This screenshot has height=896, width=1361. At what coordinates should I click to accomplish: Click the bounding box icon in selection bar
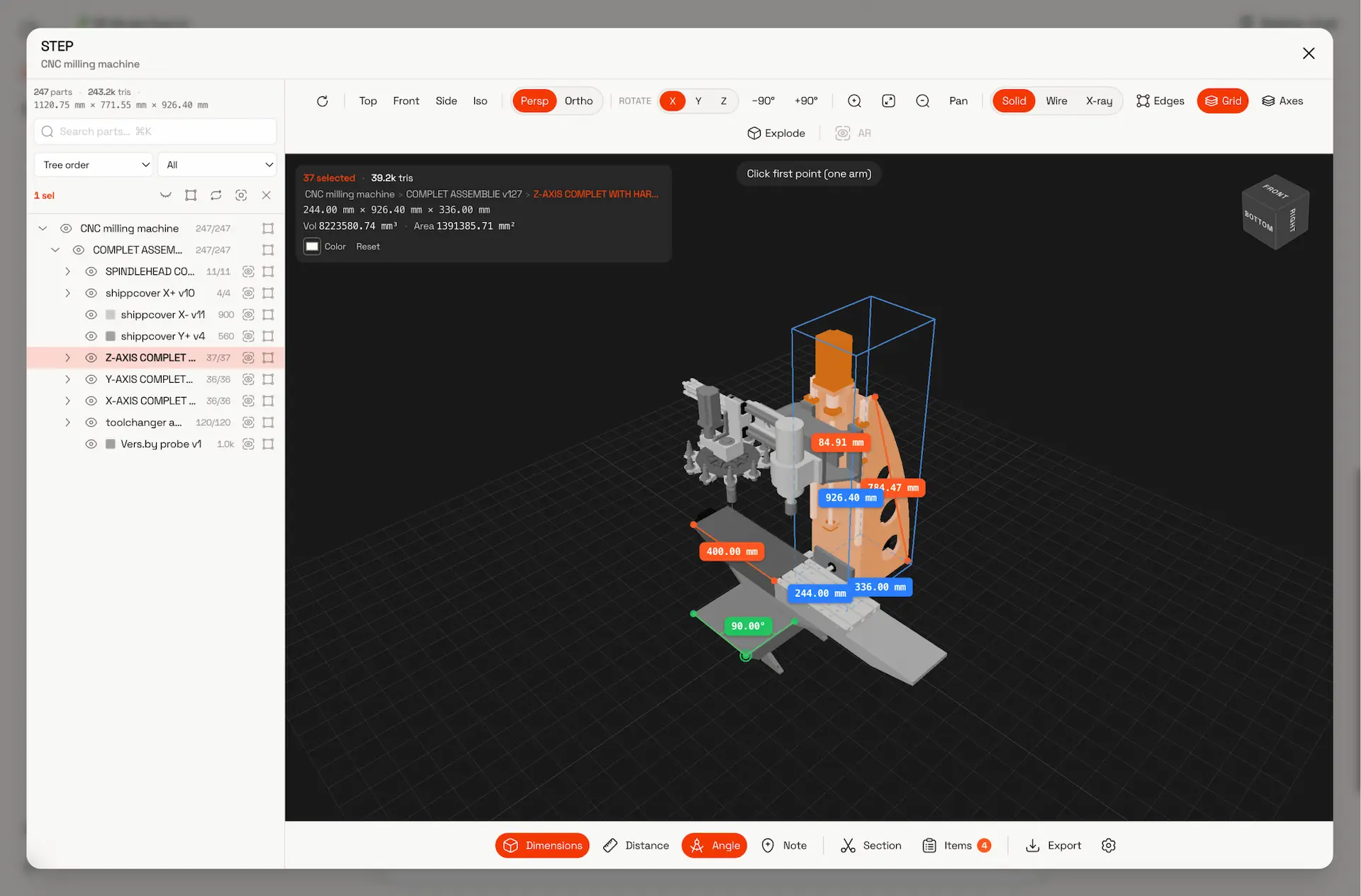[191, 195]
